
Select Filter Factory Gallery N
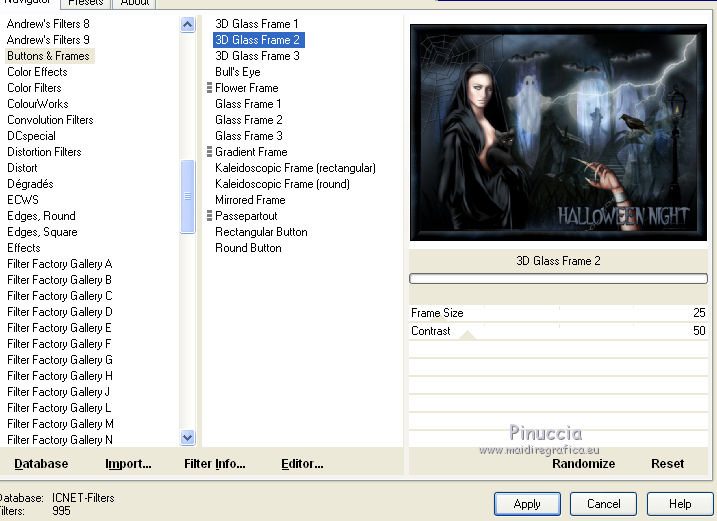click(x=59, y=440)
